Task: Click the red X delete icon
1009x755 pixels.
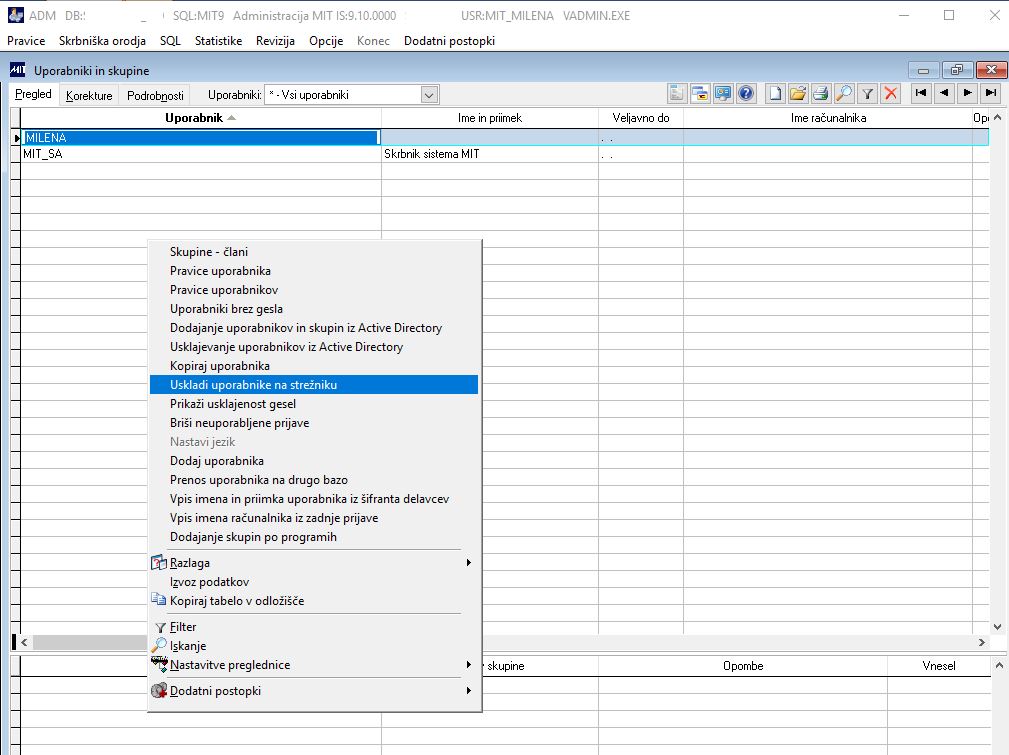Action: (x=891, y=93)
